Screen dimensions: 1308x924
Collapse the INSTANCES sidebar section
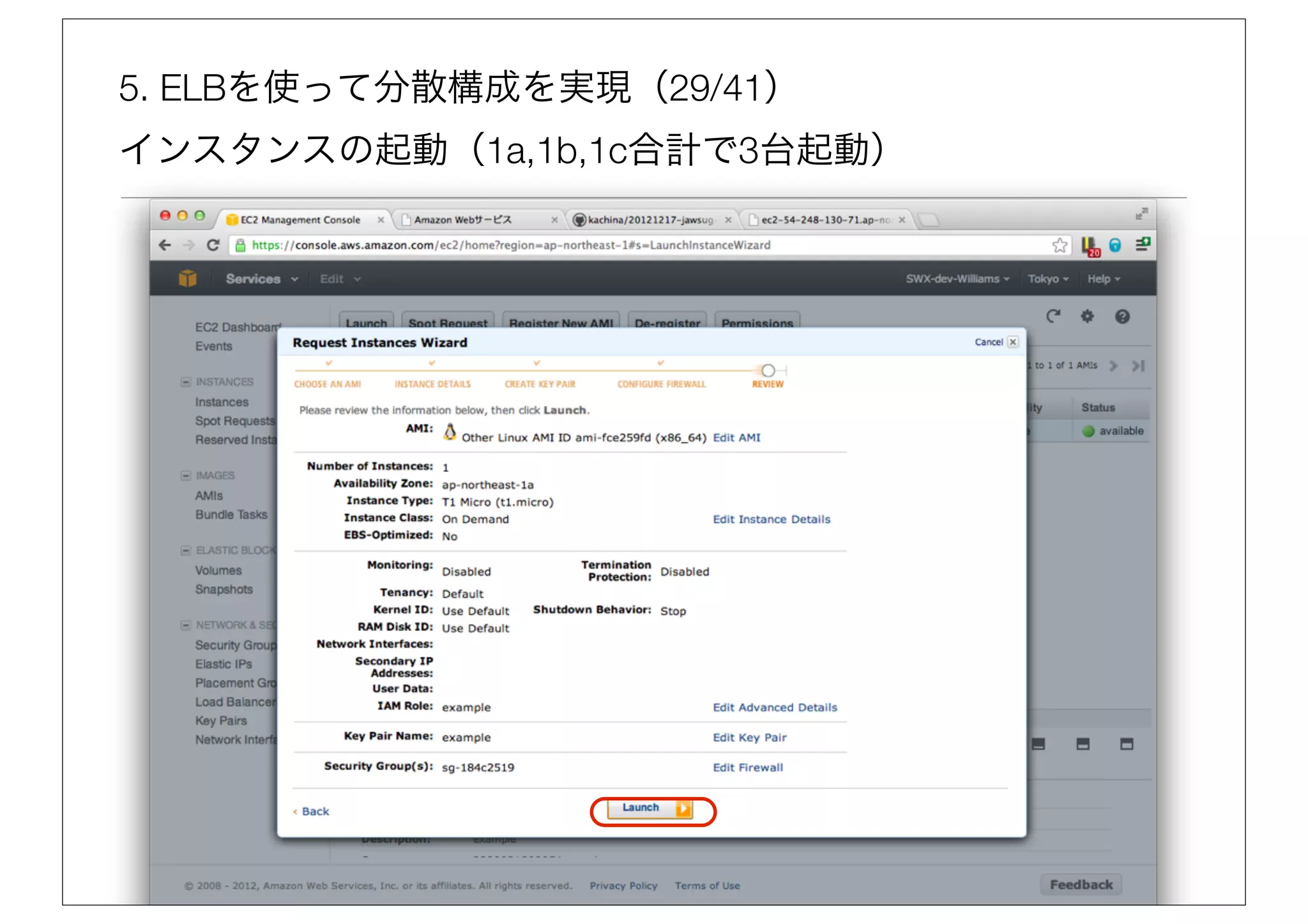pos(186,382)
